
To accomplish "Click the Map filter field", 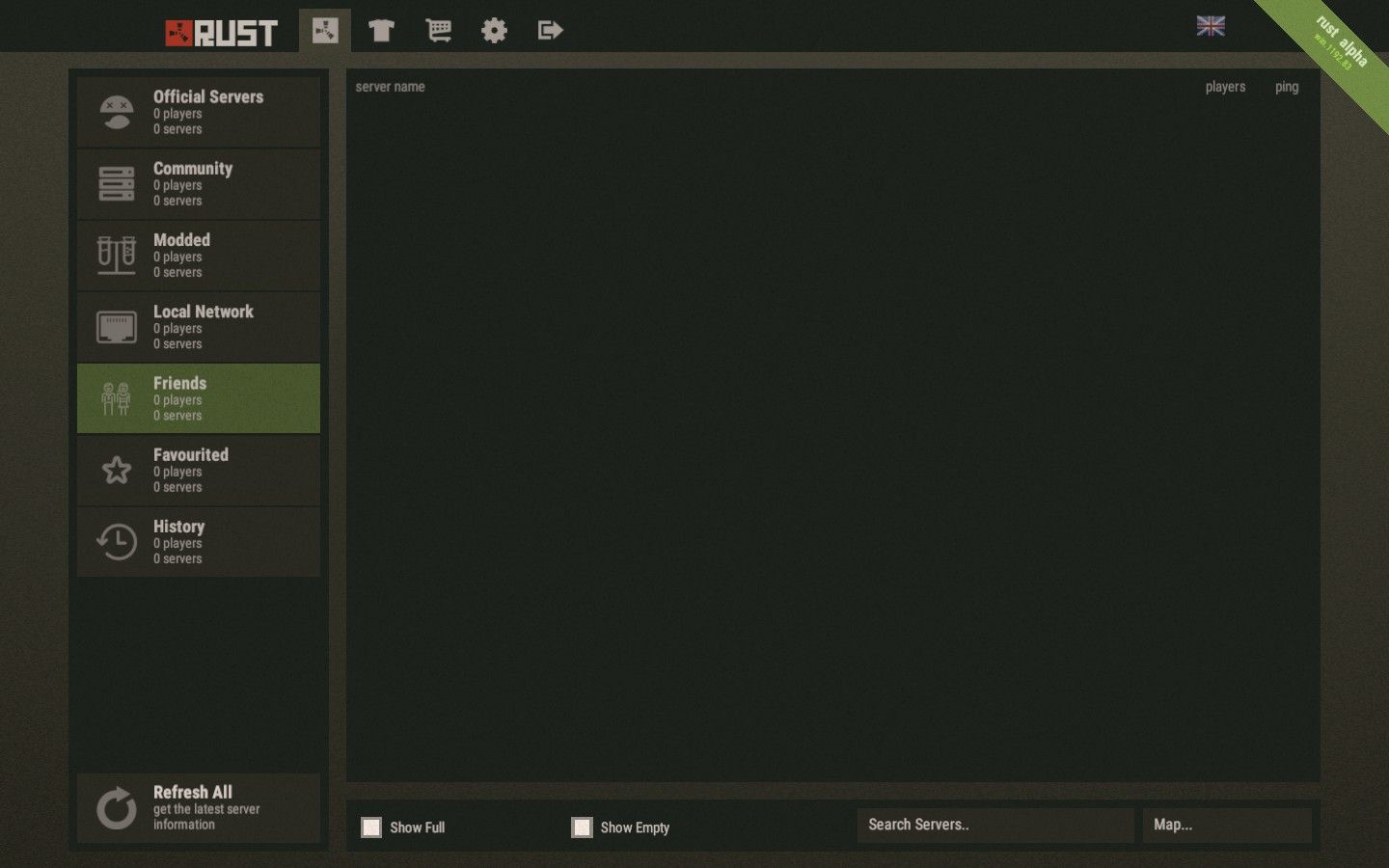I will coord(1227,826).
